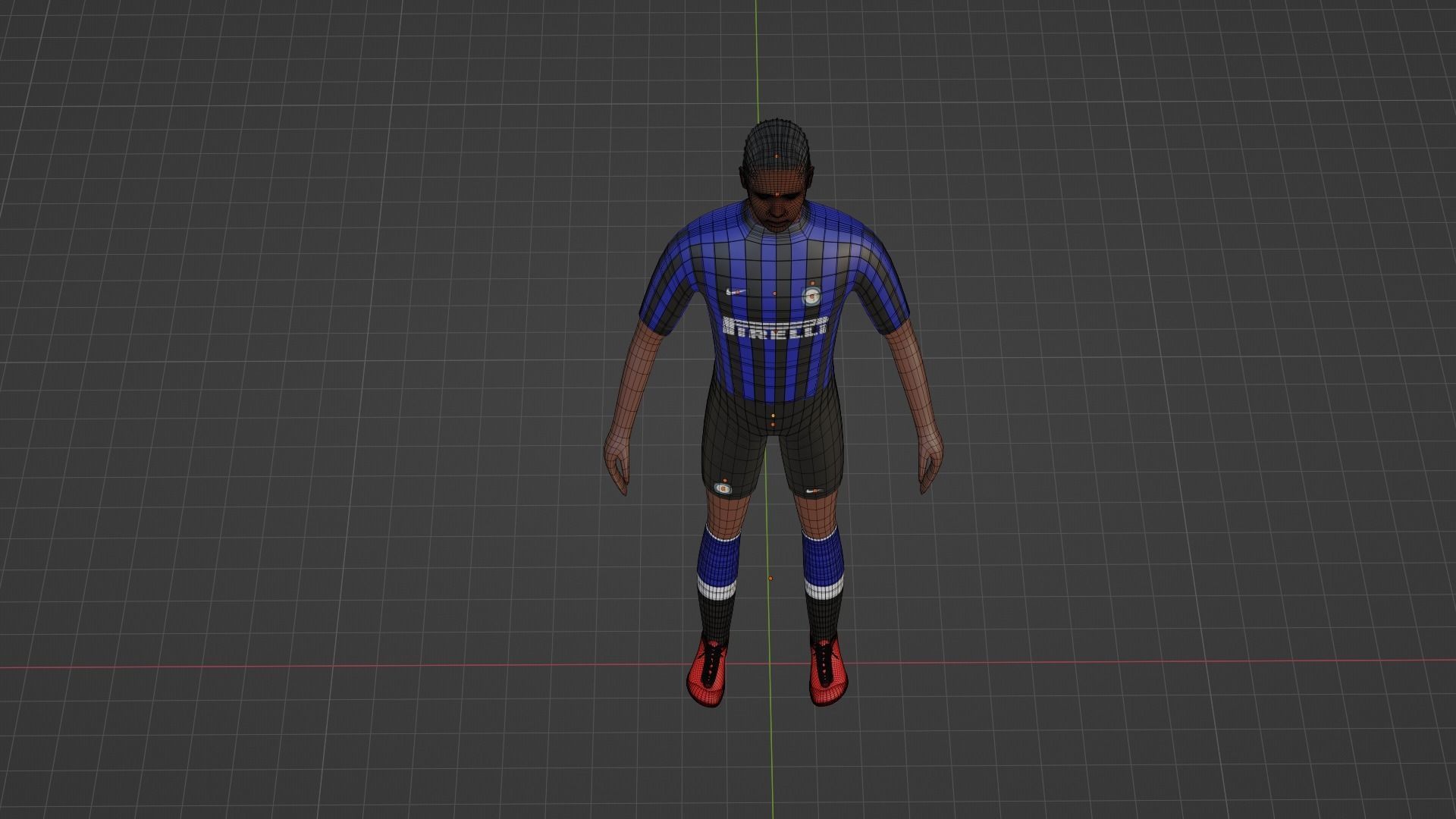The height and width of the screenshot is (819, 1456).
Task: Select the Nike logo on the shorts
Action: click(814, 491)
